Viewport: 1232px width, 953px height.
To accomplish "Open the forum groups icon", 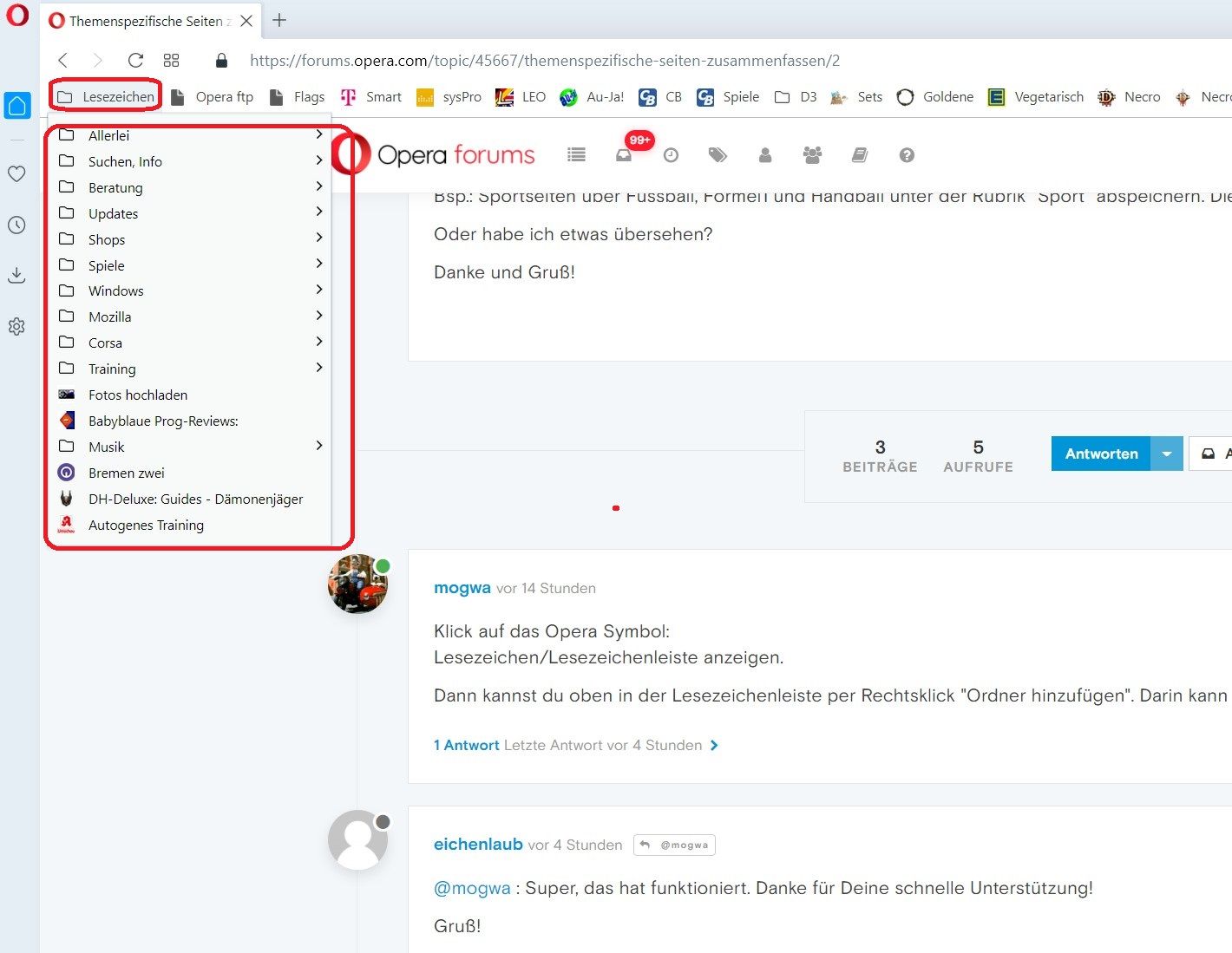I will point(812,155).
